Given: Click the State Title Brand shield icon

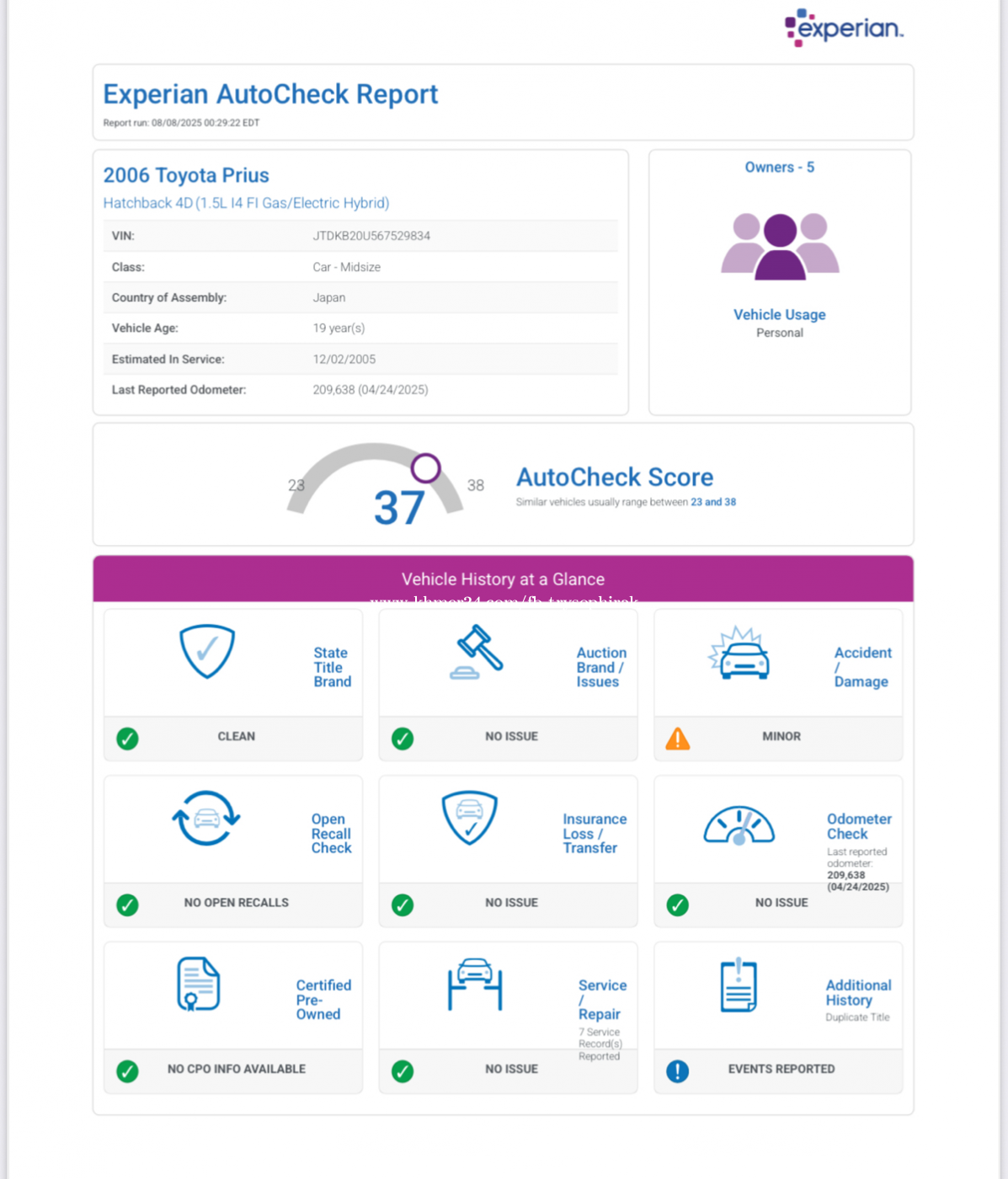Looking at the screenshot, I should point(207,651).
